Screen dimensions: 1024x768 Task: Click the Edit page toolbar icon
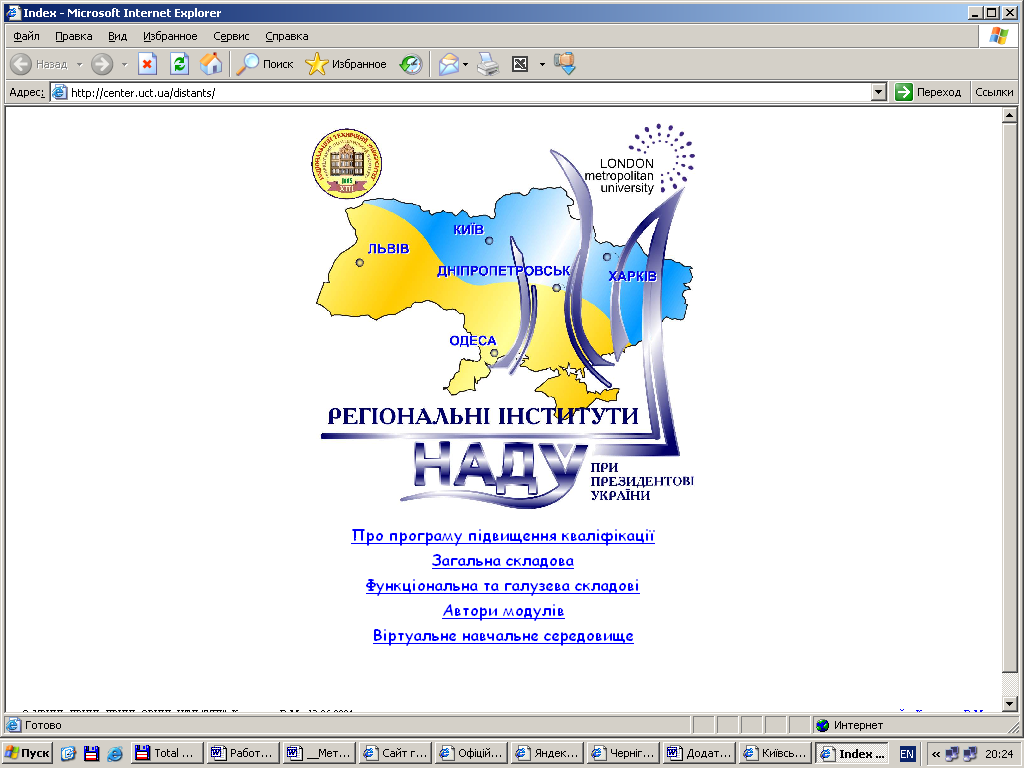click(x=520, y=64)
